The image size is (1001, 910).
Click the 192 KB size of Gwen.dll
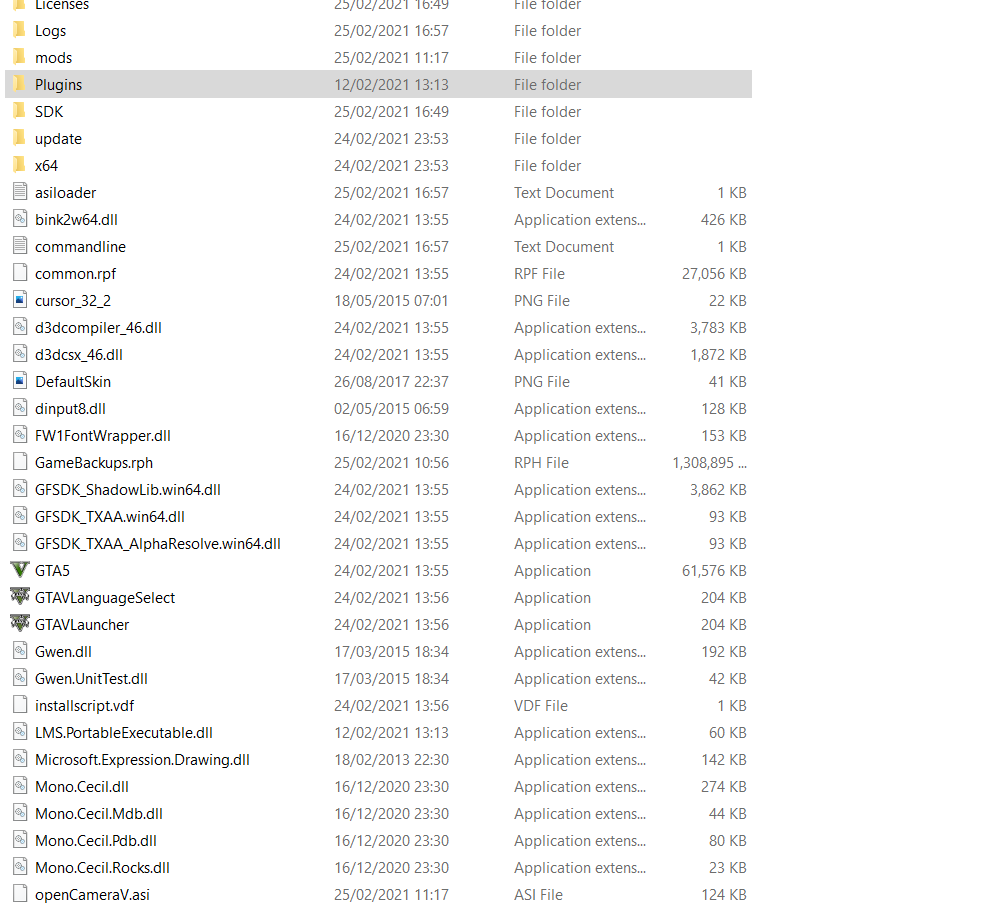(x=724, y=652)
